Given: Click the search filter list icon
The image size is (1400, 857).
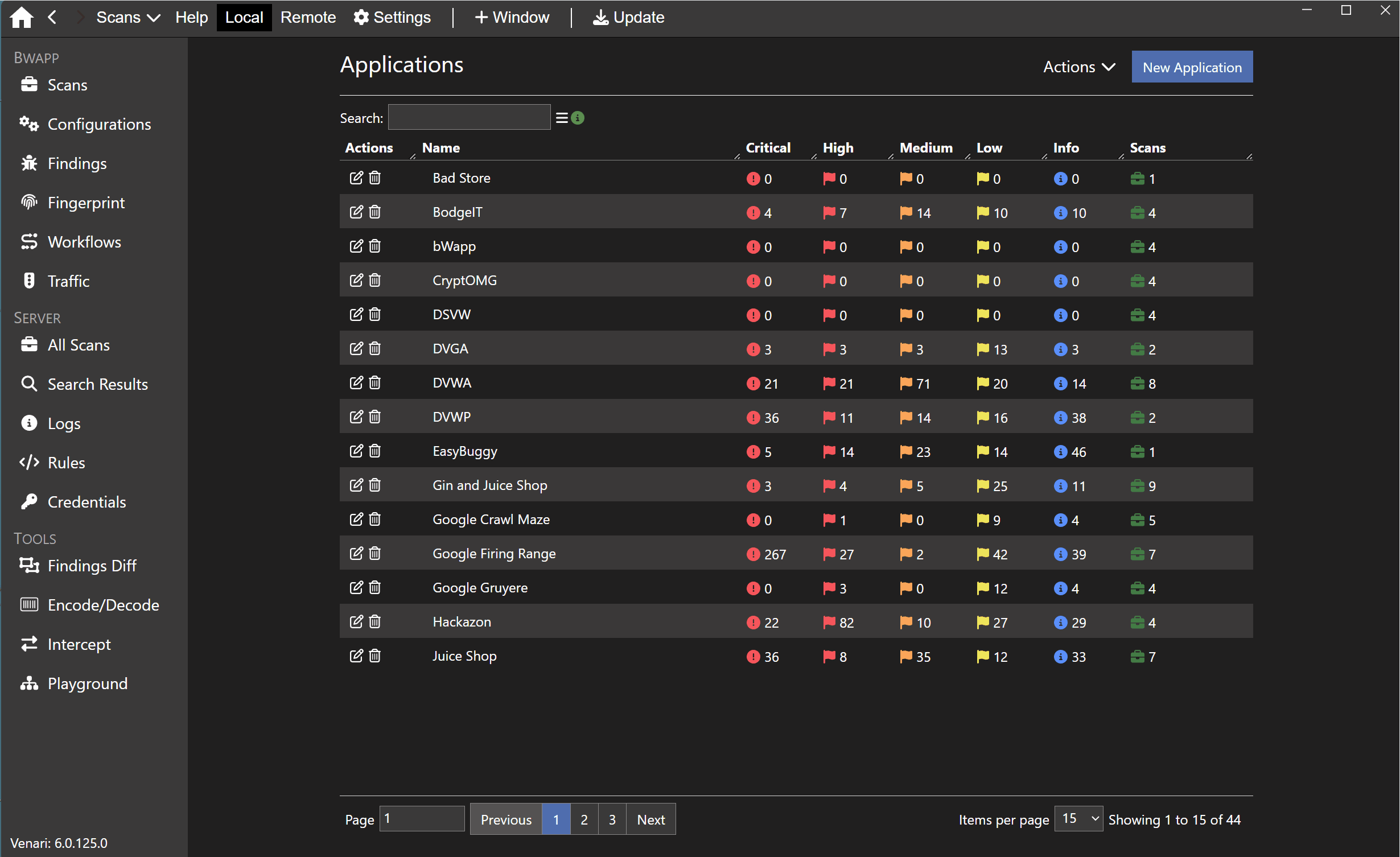Looking at the screenshot, I should point(562,118).
